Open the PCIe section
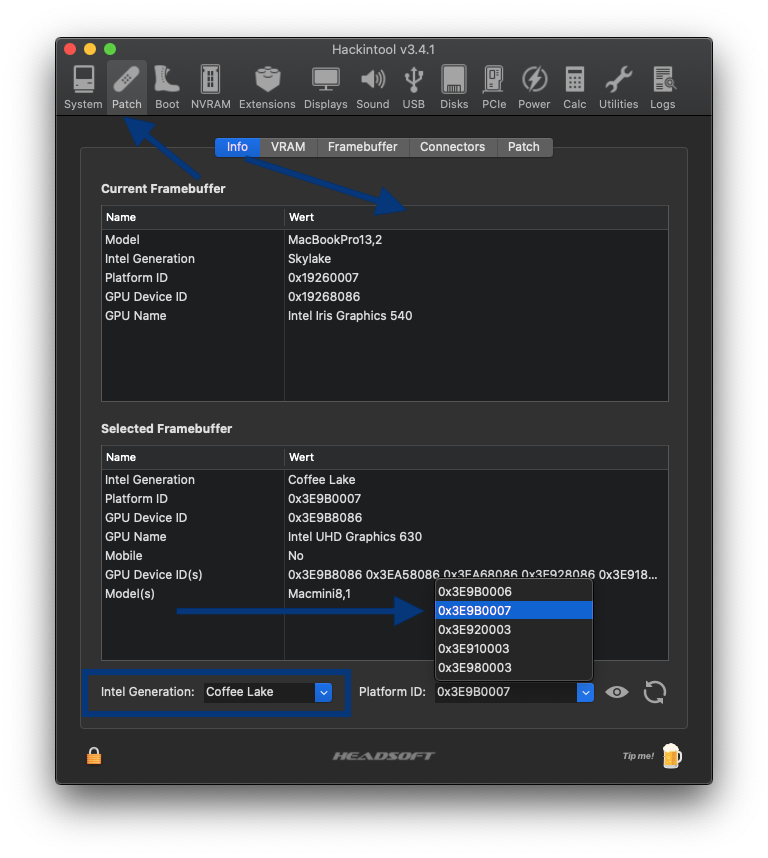 (x=494, y=88)
